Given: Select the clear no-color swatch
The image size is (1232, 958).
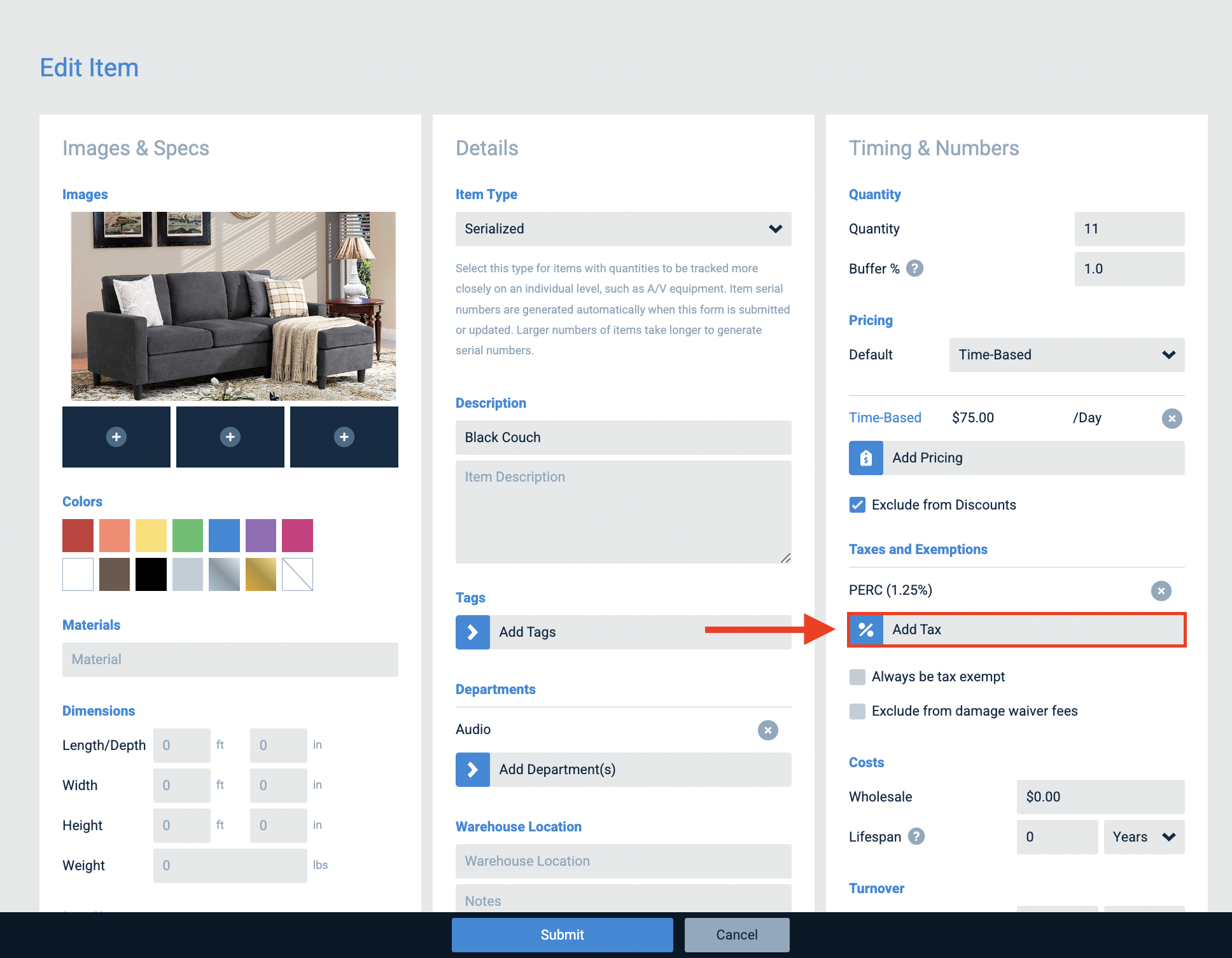Looking at the screenshot, I should click(x=297, y=574).
